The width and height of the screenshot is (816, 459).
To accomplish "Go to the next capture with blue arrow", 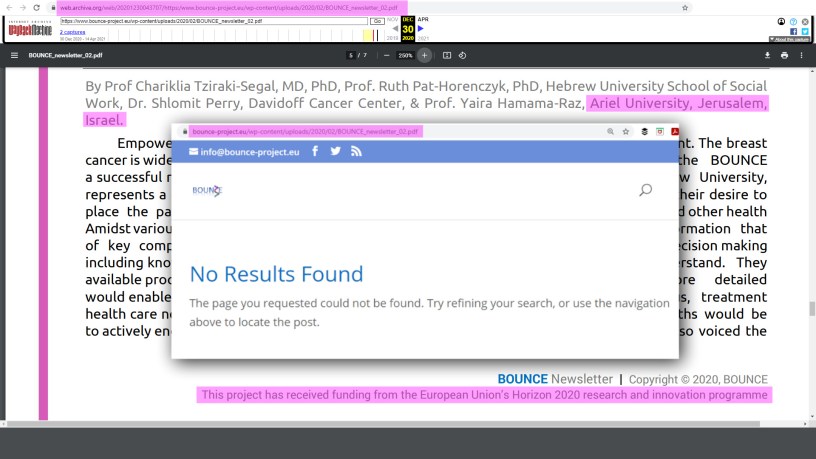I will pyautogui.click(x=421, y=29).
